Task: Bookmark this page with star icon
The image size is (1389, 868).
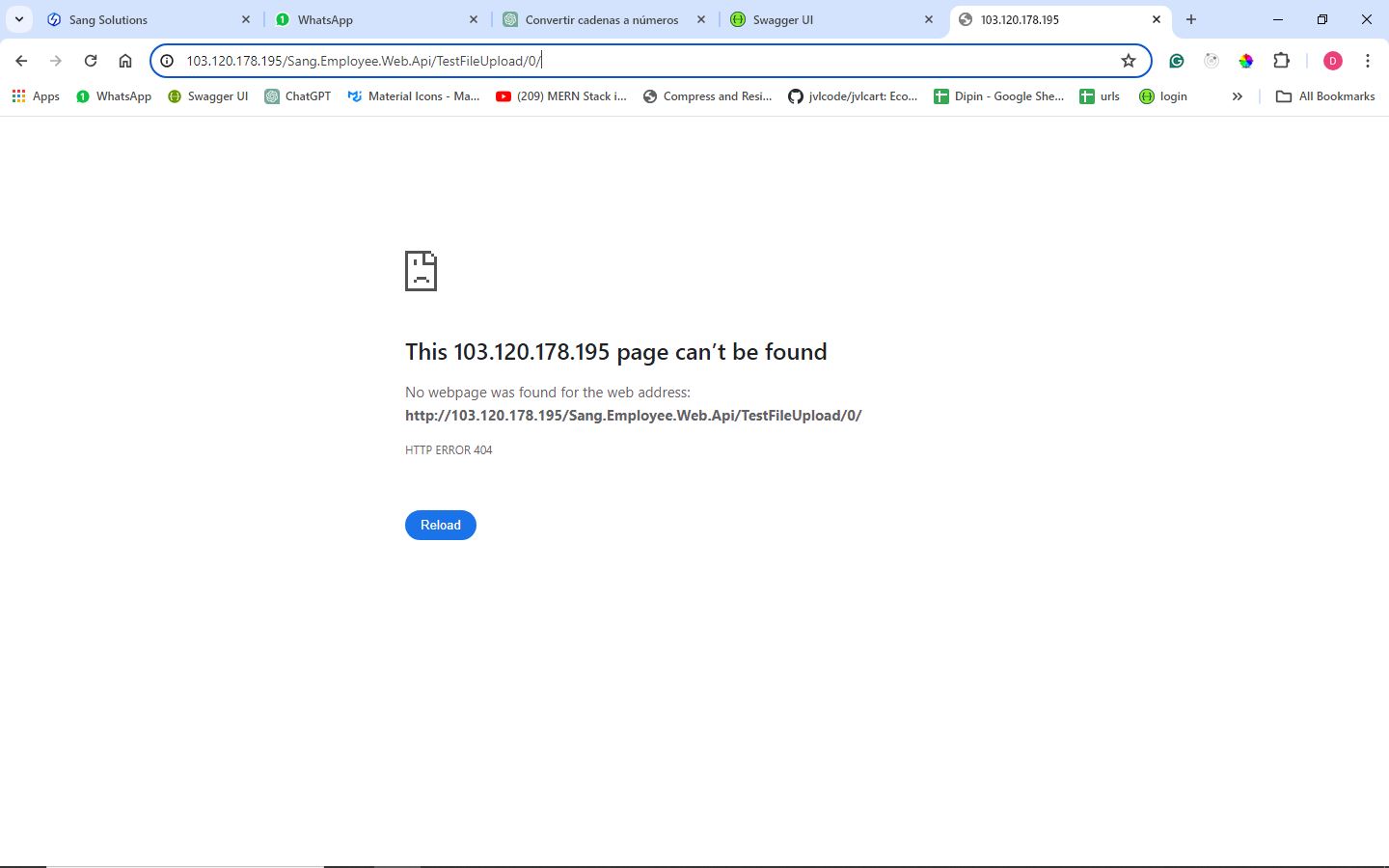Action: point(1128,61)
